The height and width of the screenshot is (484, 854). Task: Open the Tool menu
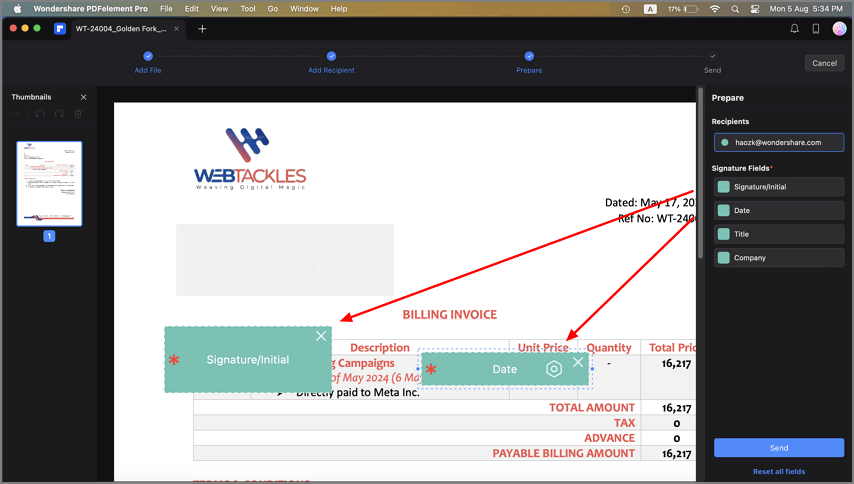(248, 9)
